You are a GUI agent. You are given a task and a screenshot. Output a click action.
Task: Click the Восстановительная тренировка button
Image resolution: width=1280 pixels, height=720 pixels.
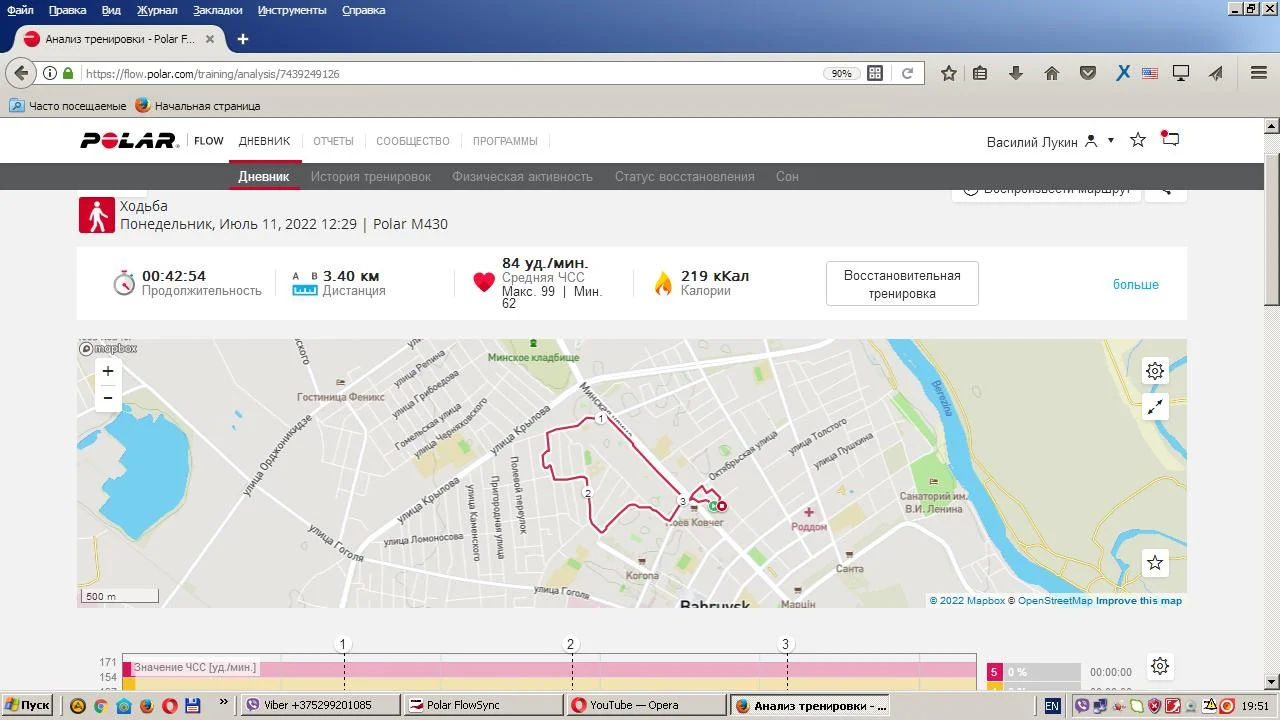coord(902,284)
